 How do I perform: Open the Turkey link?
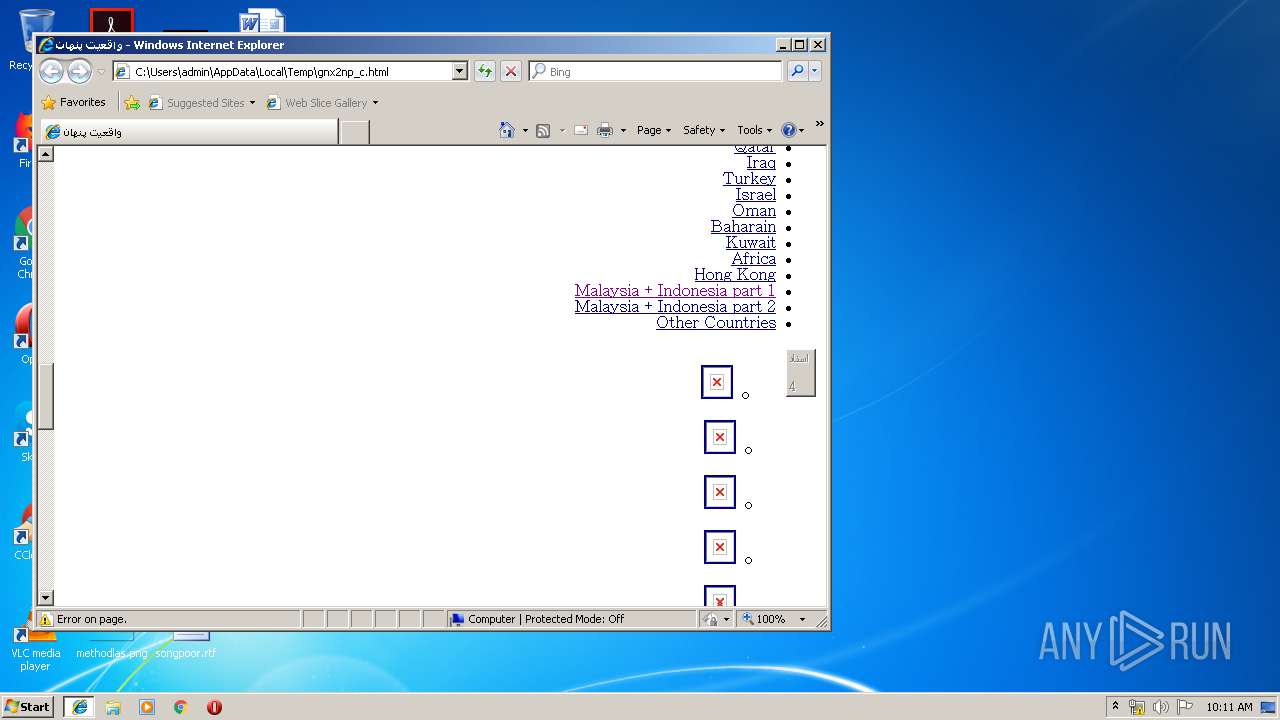click(x=750, y=178)
